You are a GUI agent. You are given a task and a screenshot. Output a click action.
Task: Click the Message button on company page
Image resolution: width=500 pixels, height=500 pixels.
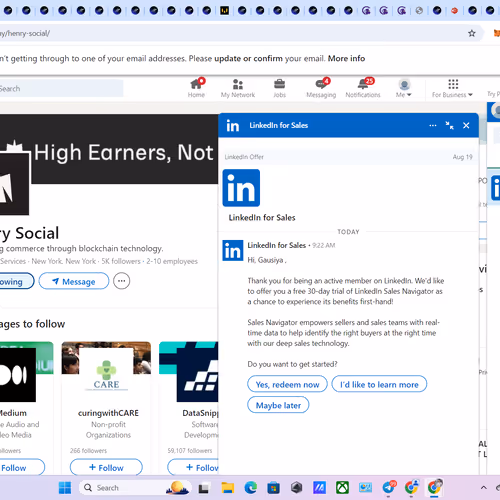[x=74, y=281]
